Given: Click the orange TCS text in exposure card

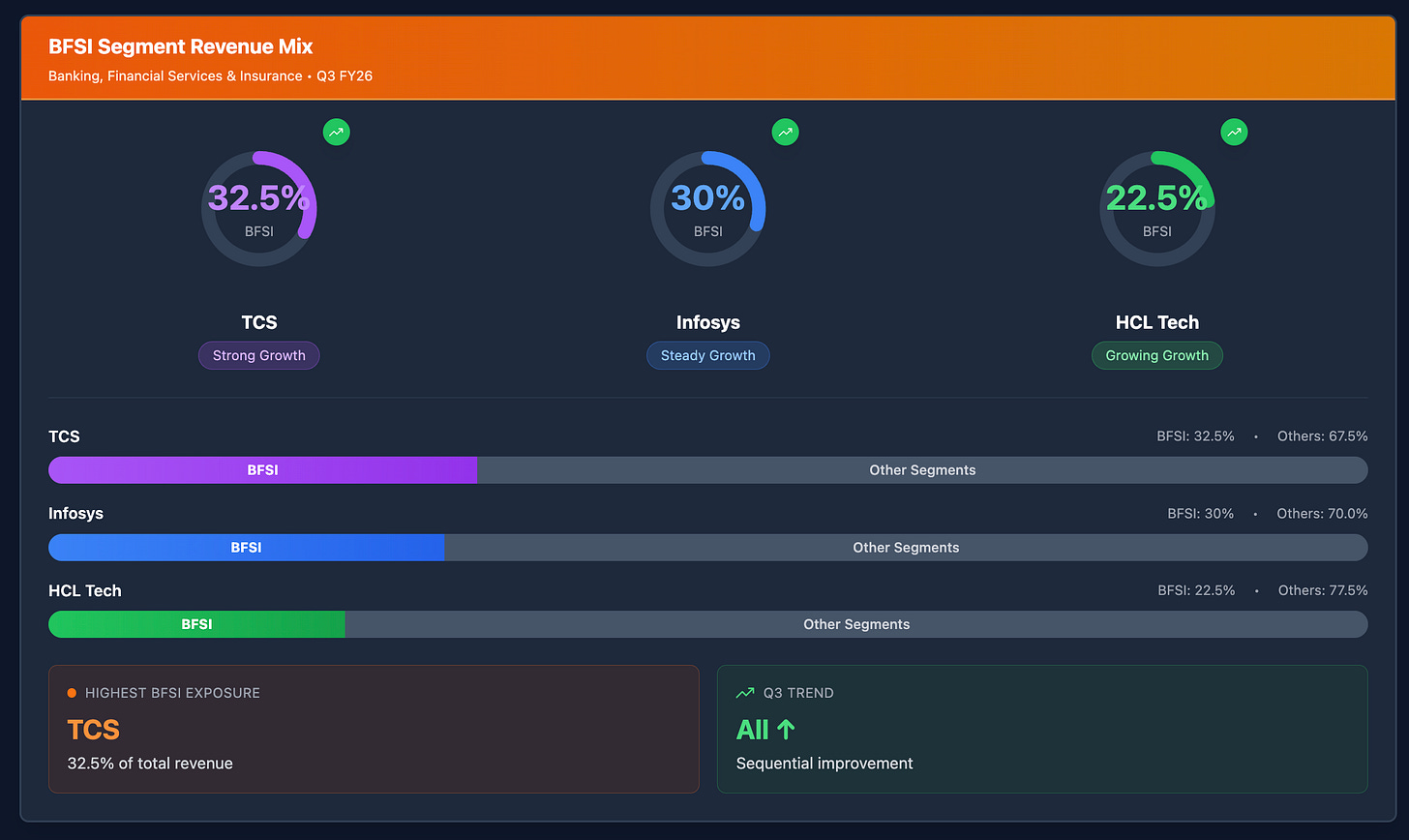Looking at the screenshot, I should tap(94, 730).
